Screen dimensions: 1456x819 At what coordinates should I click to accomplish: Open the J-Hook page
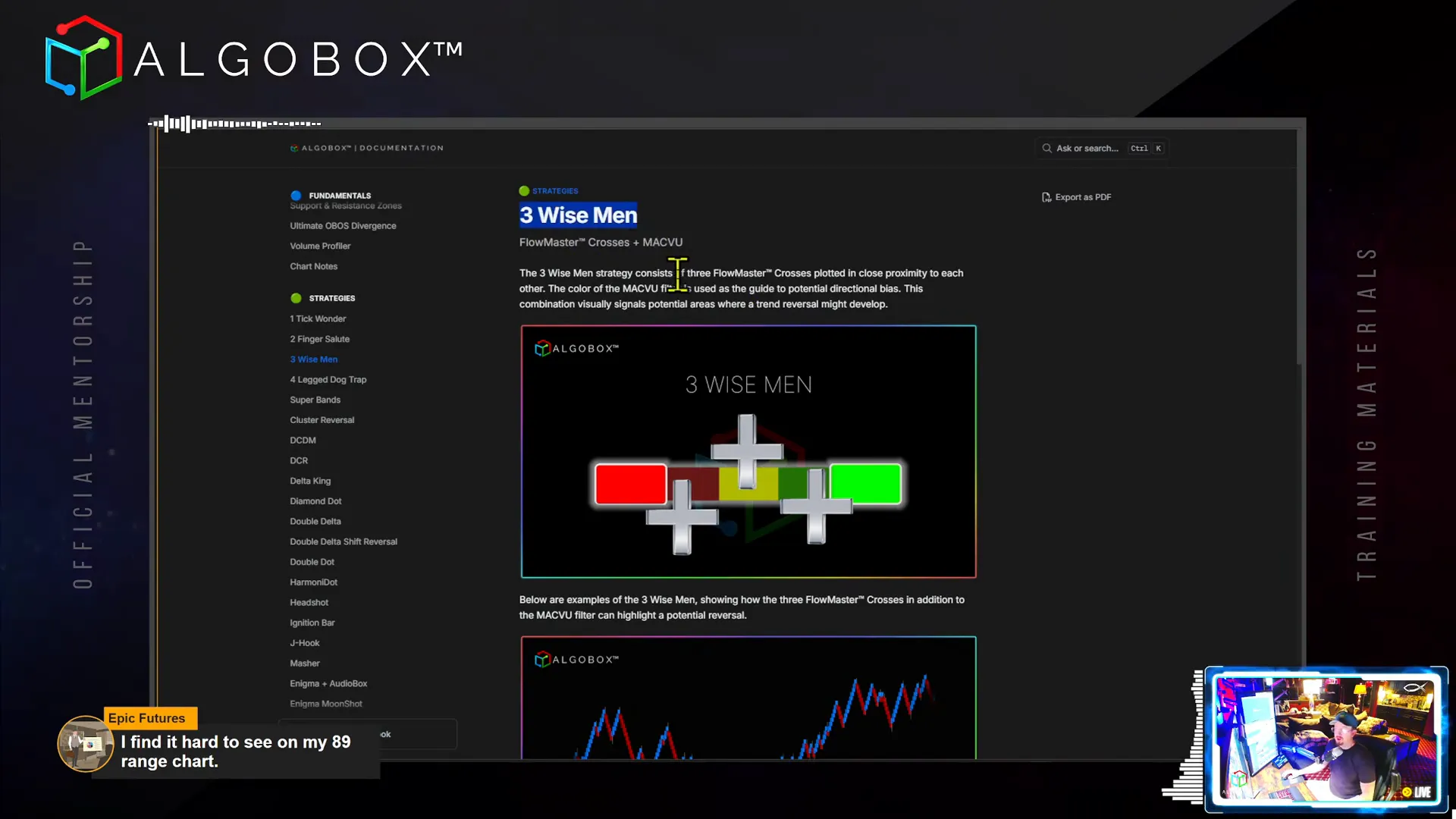pyautogui.click(x=305, y=643)
